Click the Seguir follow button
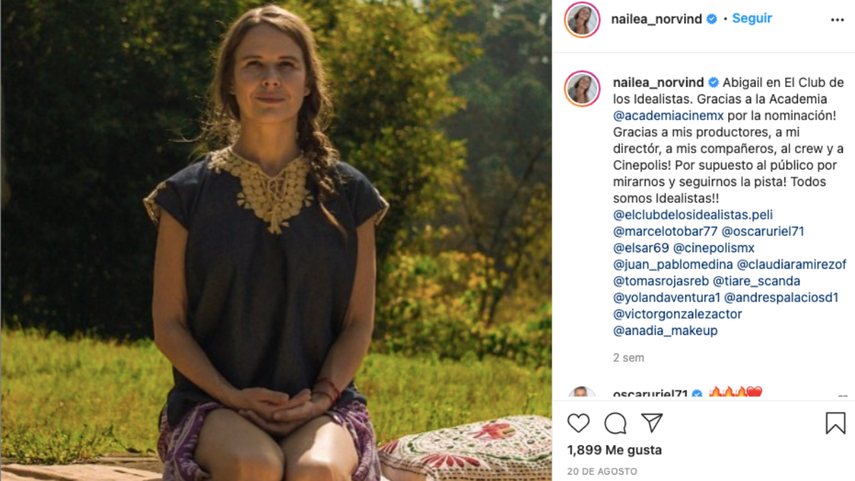 click(x=751, y=19)
